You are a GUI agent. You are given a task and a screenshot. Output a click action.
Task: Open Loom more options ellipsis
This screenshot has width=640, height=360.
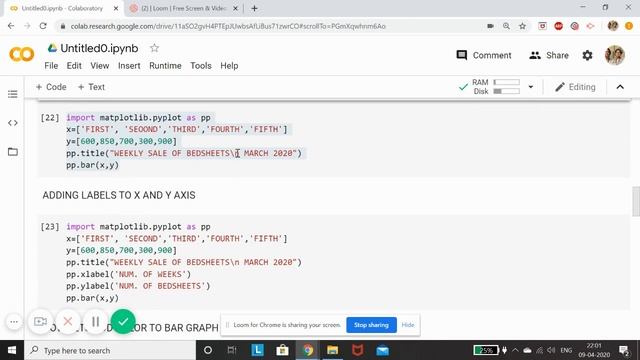13,322
